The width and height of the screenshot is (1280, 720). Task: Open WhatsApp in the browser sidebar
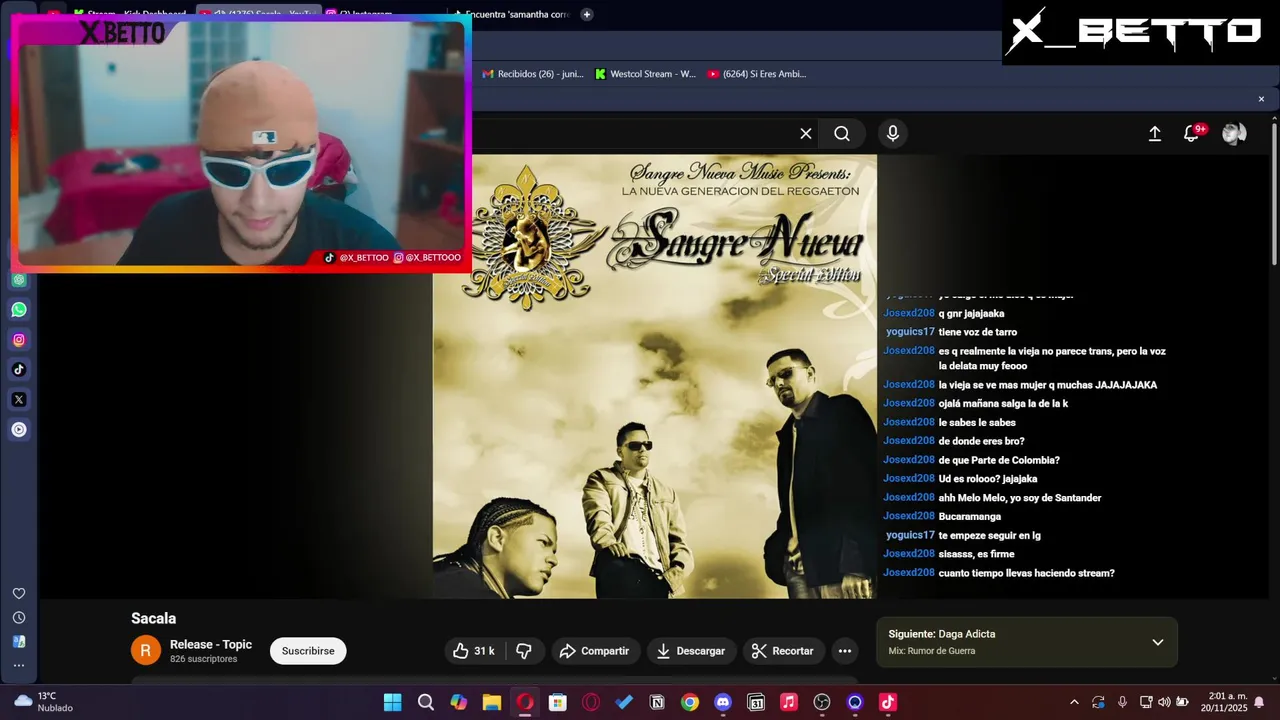pyautogui.click(x=19, y=310)
